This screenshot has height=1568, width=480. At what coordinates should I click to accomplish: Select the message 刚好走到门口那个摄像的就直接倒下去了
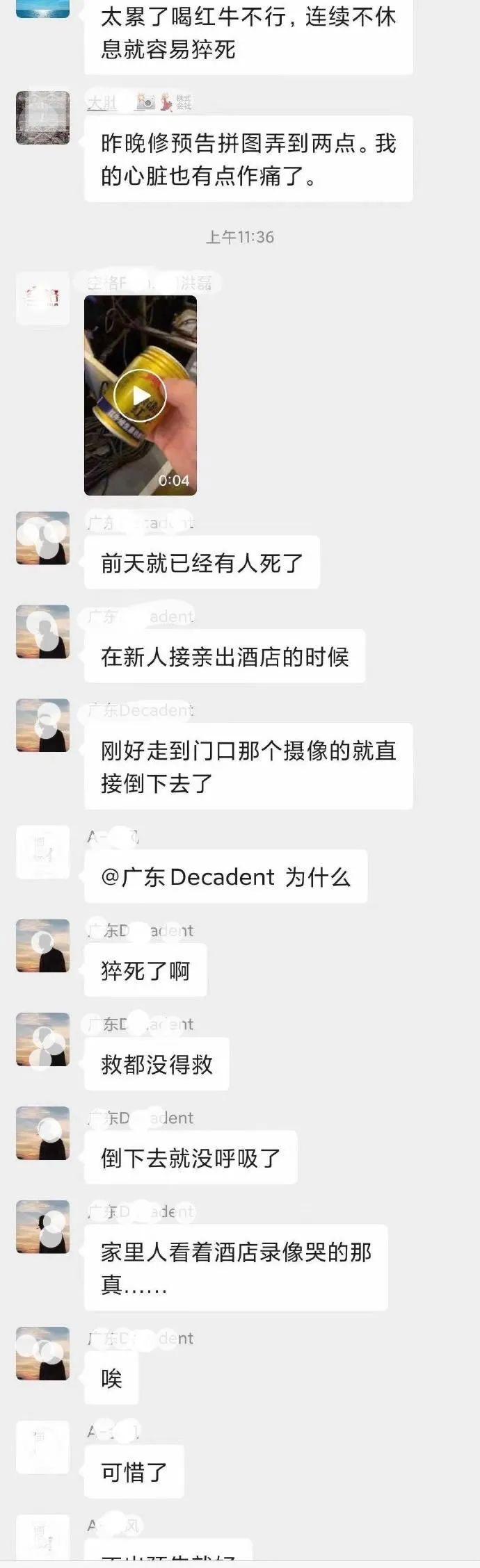click(248, 766)
